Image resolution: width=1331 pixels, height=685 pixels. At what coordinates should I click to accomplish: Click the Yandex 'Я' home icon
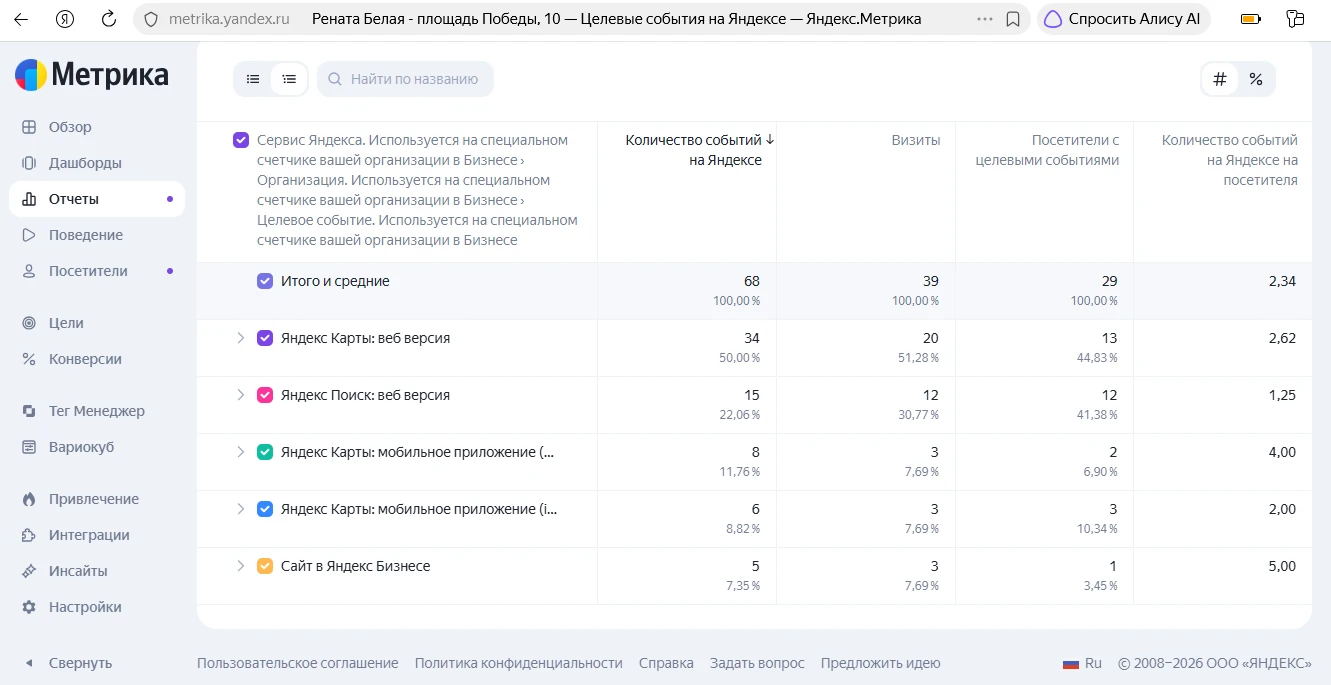(x=65, y=19)
